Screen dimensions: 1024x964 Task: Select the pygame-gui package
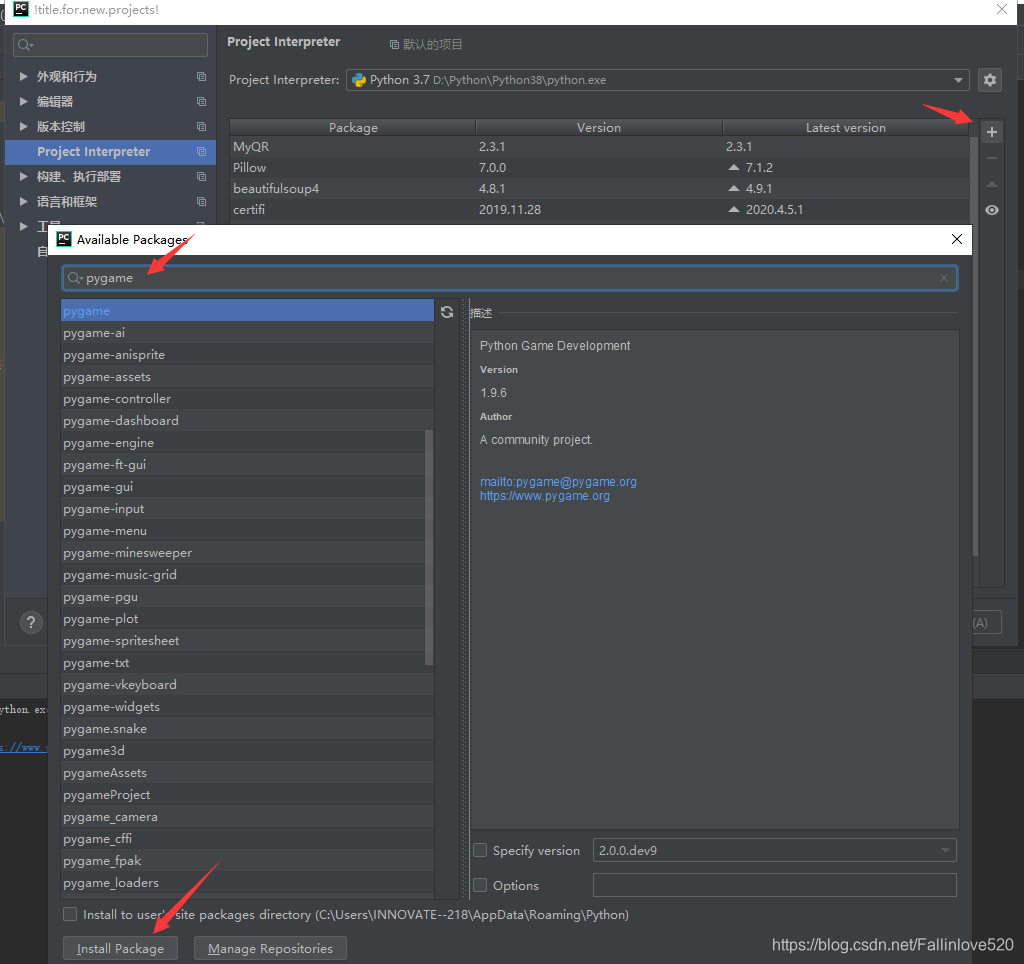[248, 487]
